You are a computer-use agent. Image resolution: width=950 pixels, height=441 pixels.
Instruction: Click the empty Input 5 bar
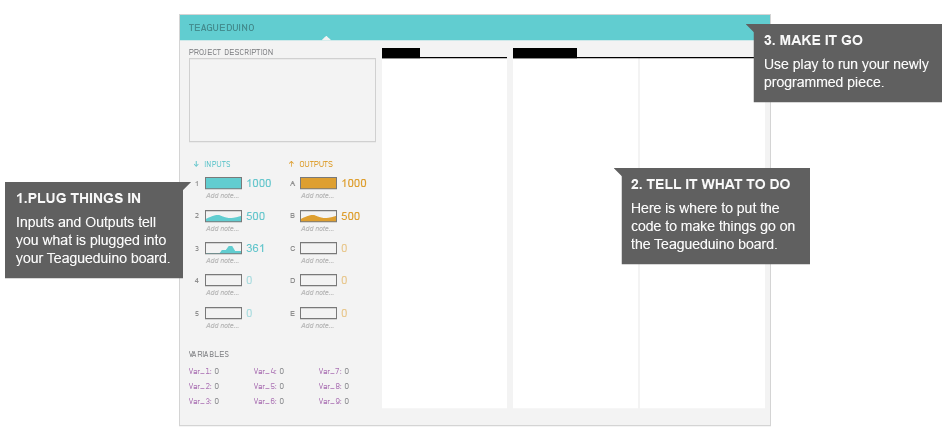224,313
